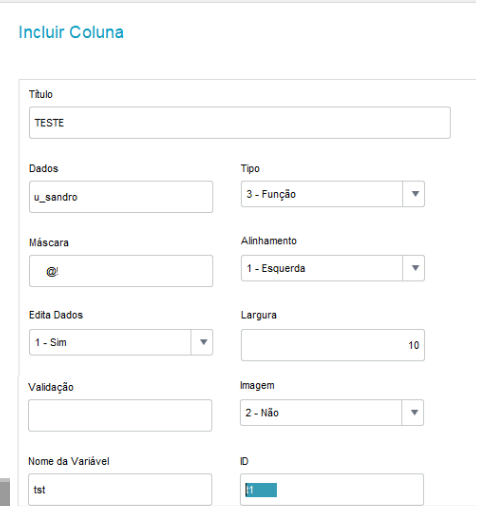Expand the Alinhamento dropdown arrow
Viewport: 478px width, 528px height.
[415, 268]
